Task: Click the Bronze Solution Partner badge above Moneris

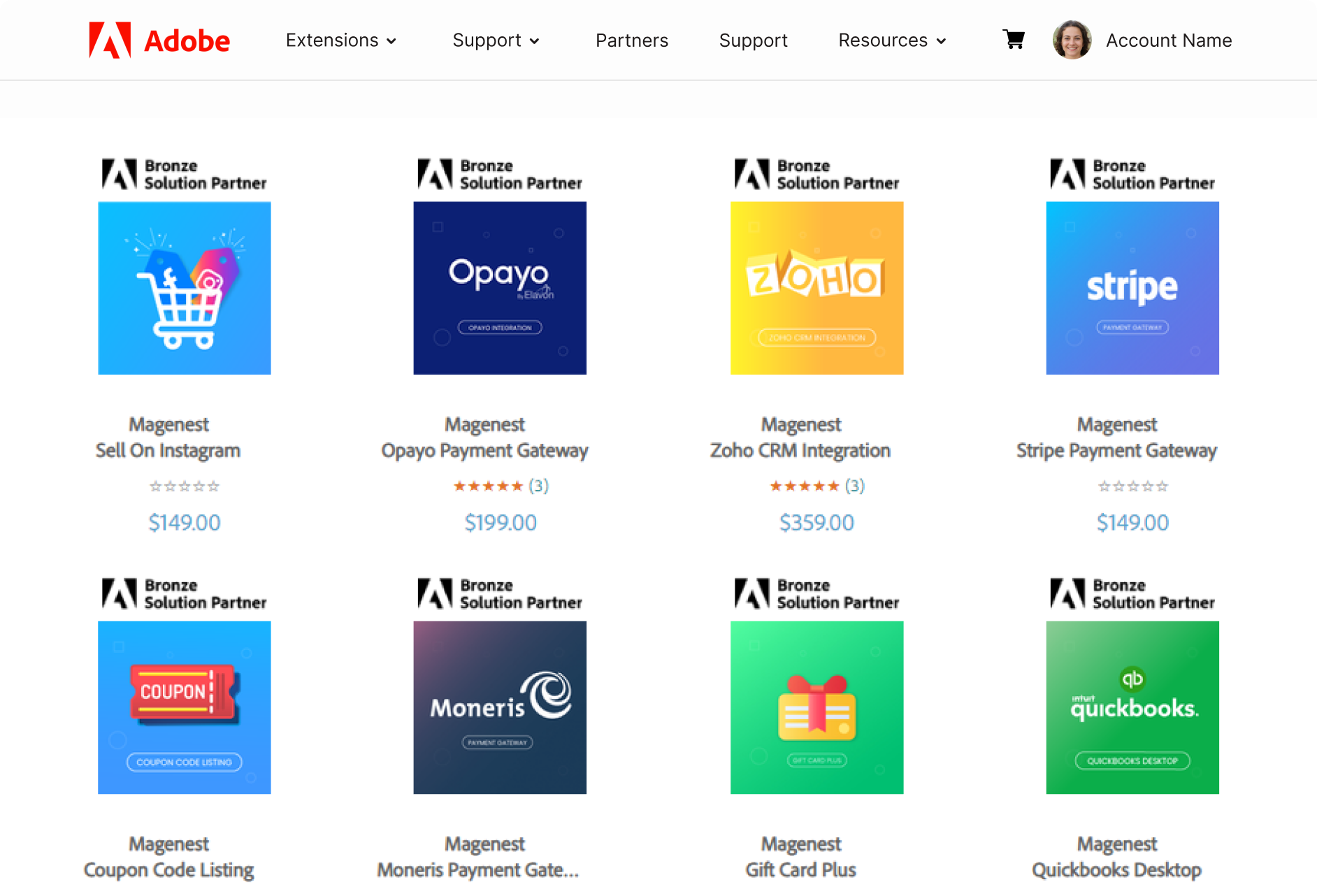Action: (500, 594)
